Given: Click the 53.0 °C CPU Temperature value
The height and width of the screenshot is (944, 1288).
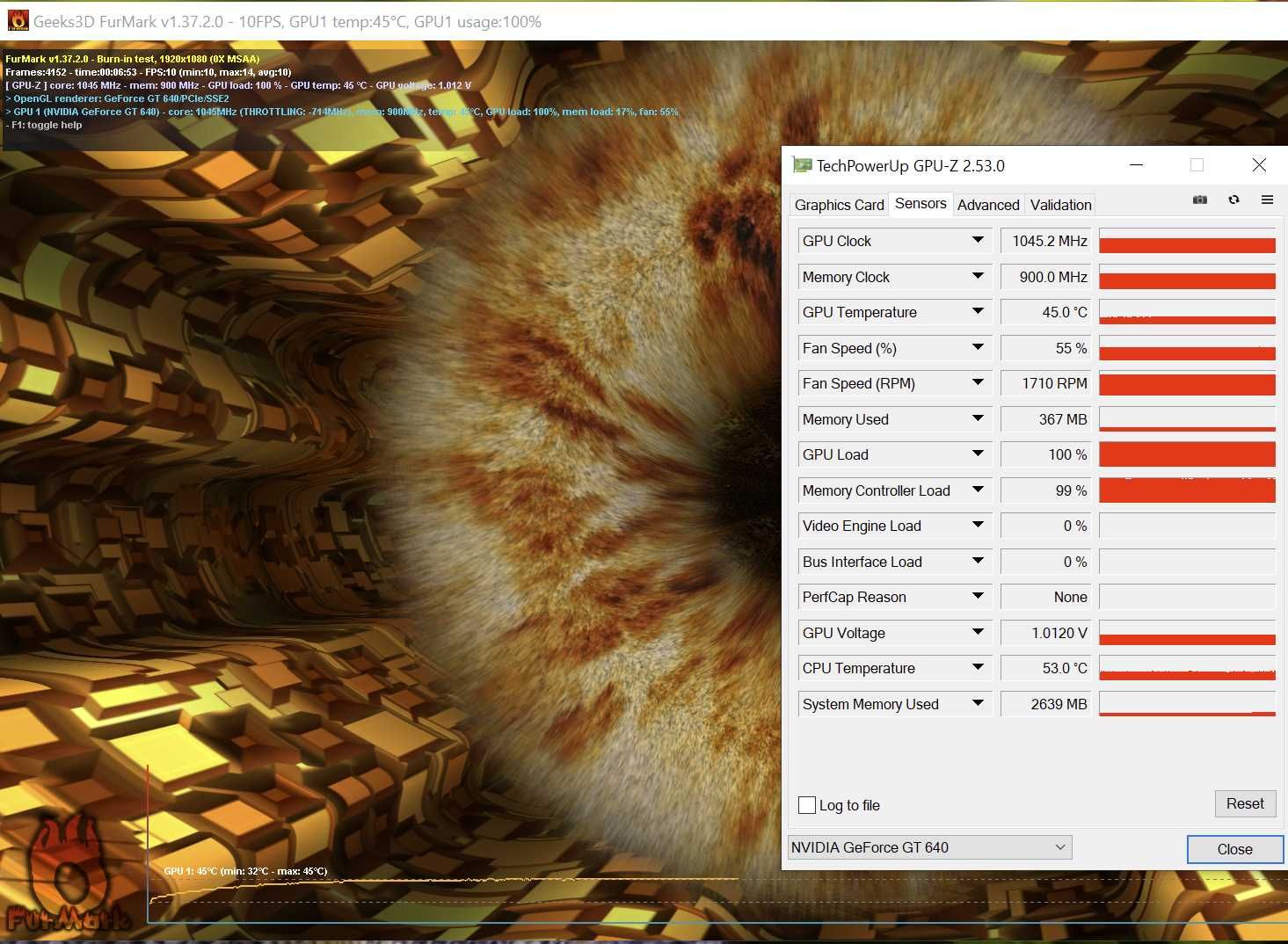Looking at the screenshot, I should coord(1045,668).
